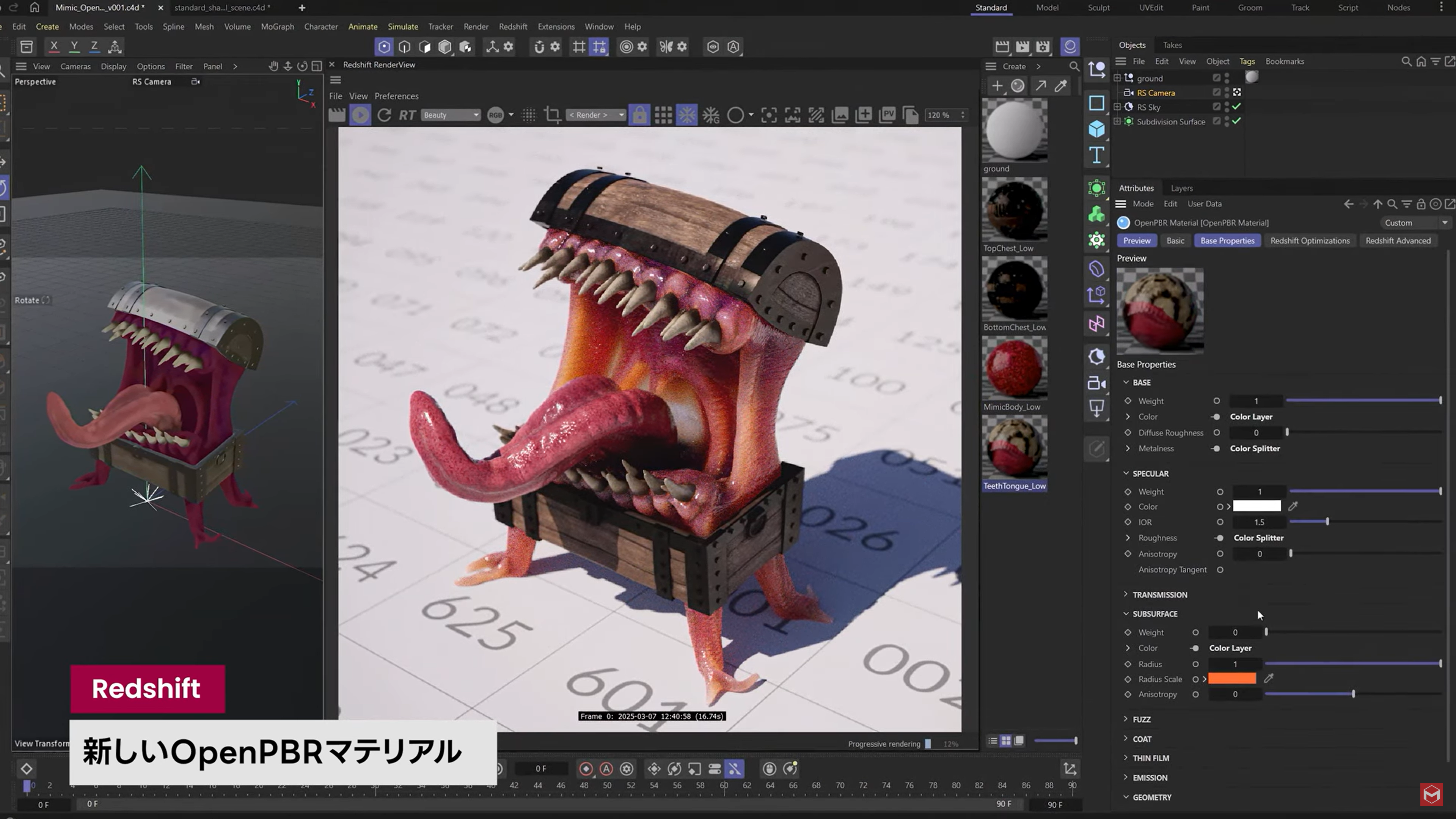1456x819 pixels.
Task: Click the Base Properties tab button
Action: point(1227,241)
